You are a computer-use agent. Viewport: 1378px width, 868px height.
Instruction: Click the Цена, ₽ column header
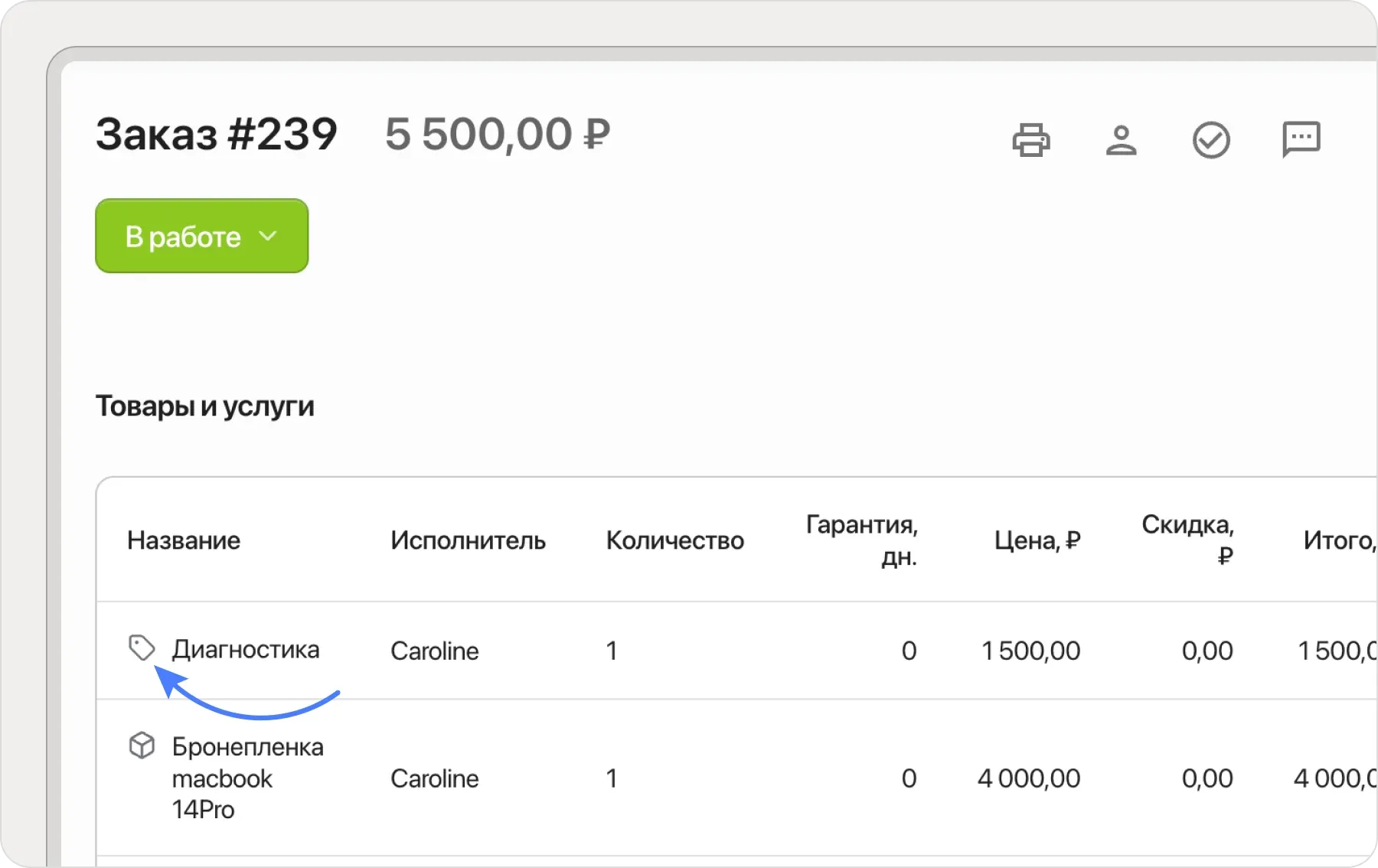(1037, 540)
